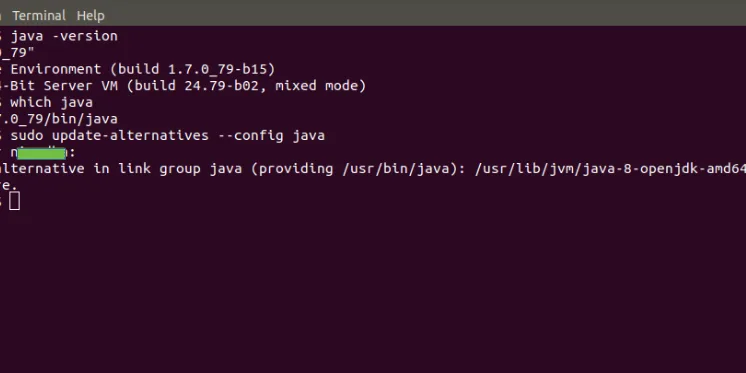Click the "--config" flag in the command
This screenshot has width=746, height=373.
pyautogui.click(x=250, y=136)
